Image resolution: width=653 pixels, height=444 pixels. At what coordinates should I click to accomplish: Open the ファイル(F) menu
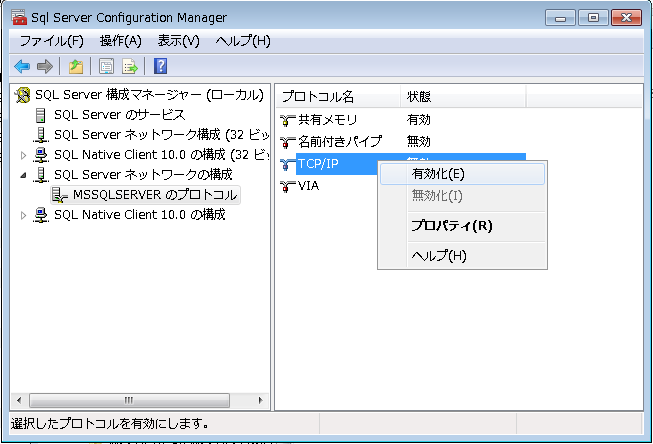coord(52,41)
